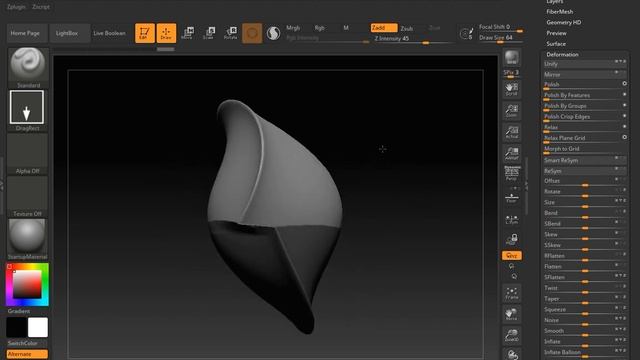Expand the FiberMesh subpalette
Viewport: 640px width, 360px height.
(x=560, y=12)
